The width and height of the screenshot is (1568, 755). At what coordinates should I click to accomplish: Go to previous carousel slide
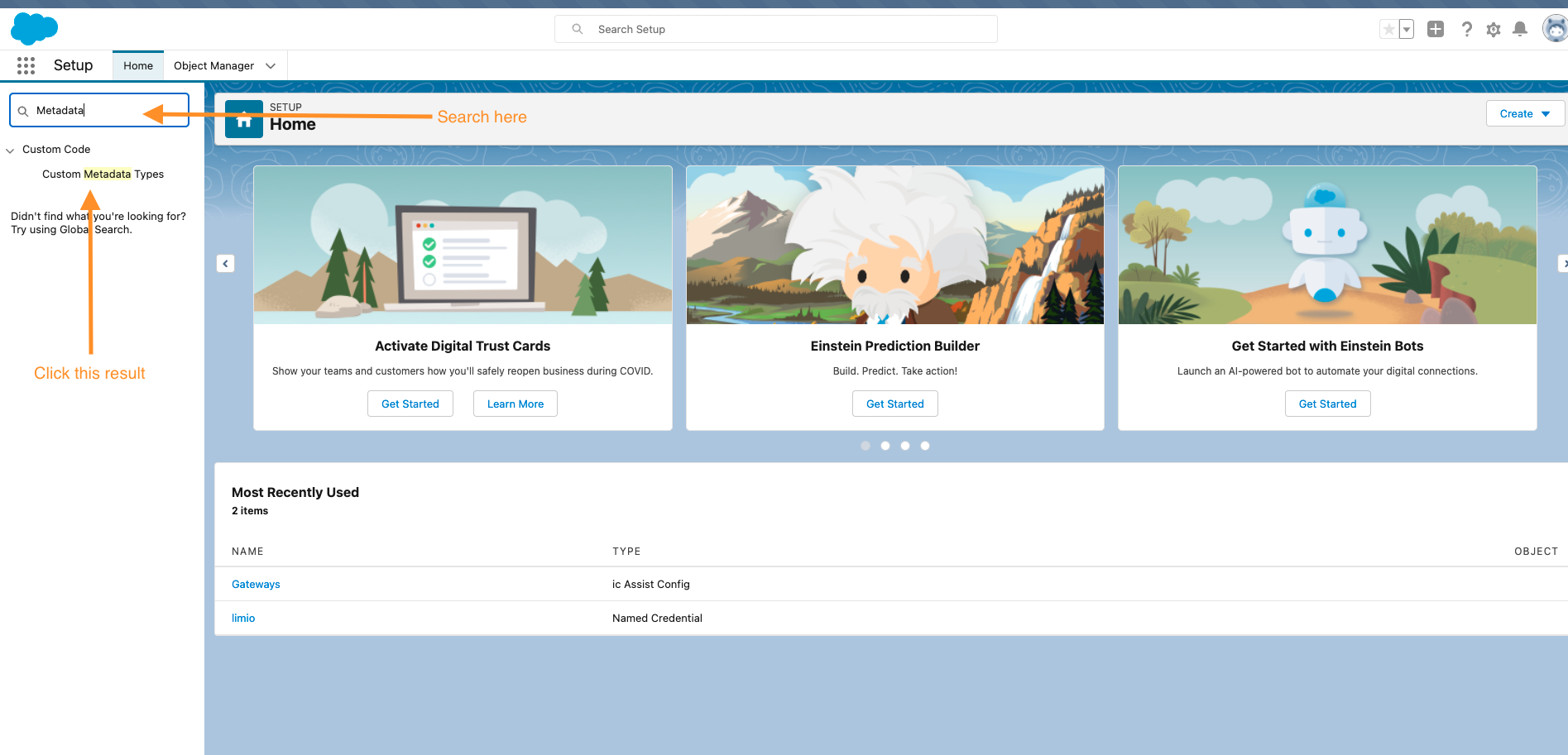pos(225,263)
